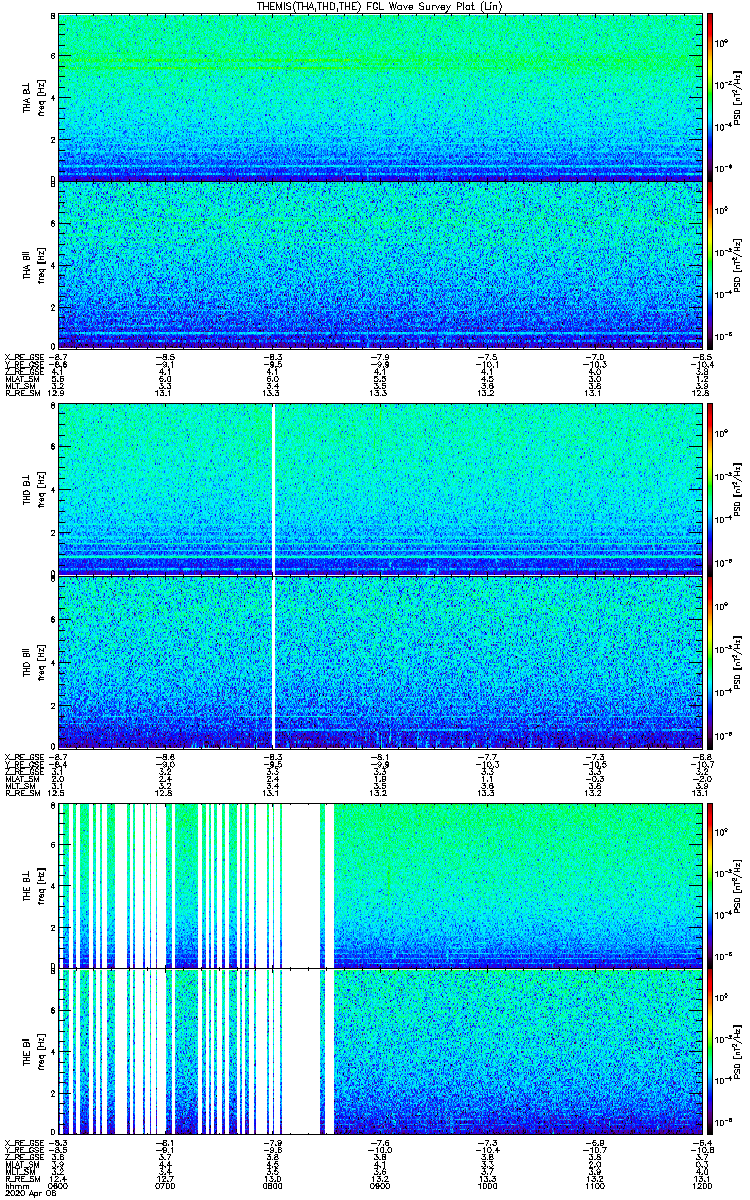Click the X_RE_GSE row label under THA panels
Image resolution: width=750 pixels, height=1200 pixels.
pos(21,355)
